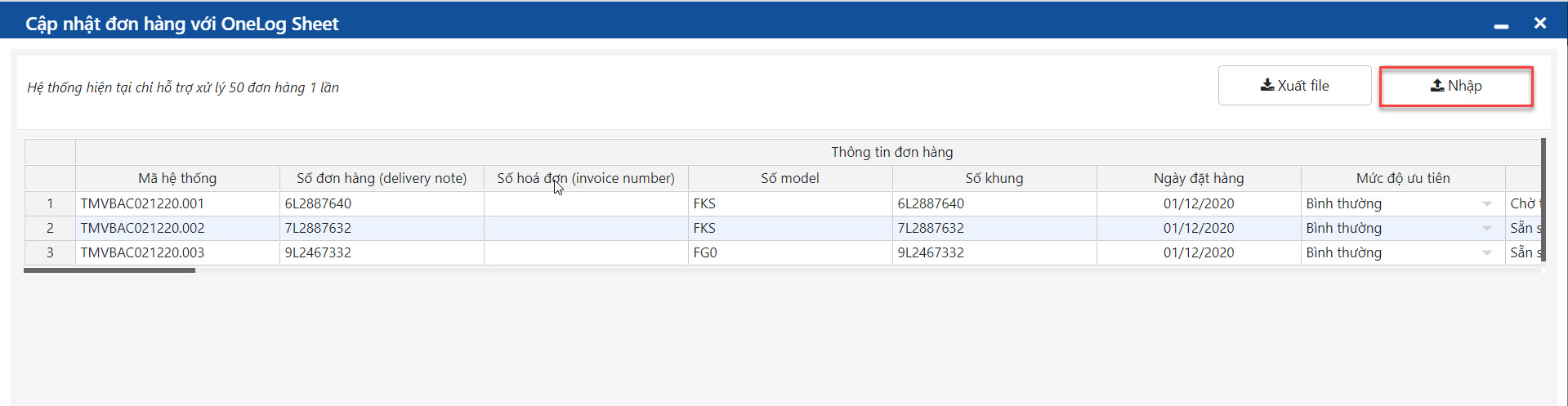This screenshot has height=406, width=1568.
Task: Click empty invoice number cell in row 1
Action: [x=586, y=203]
